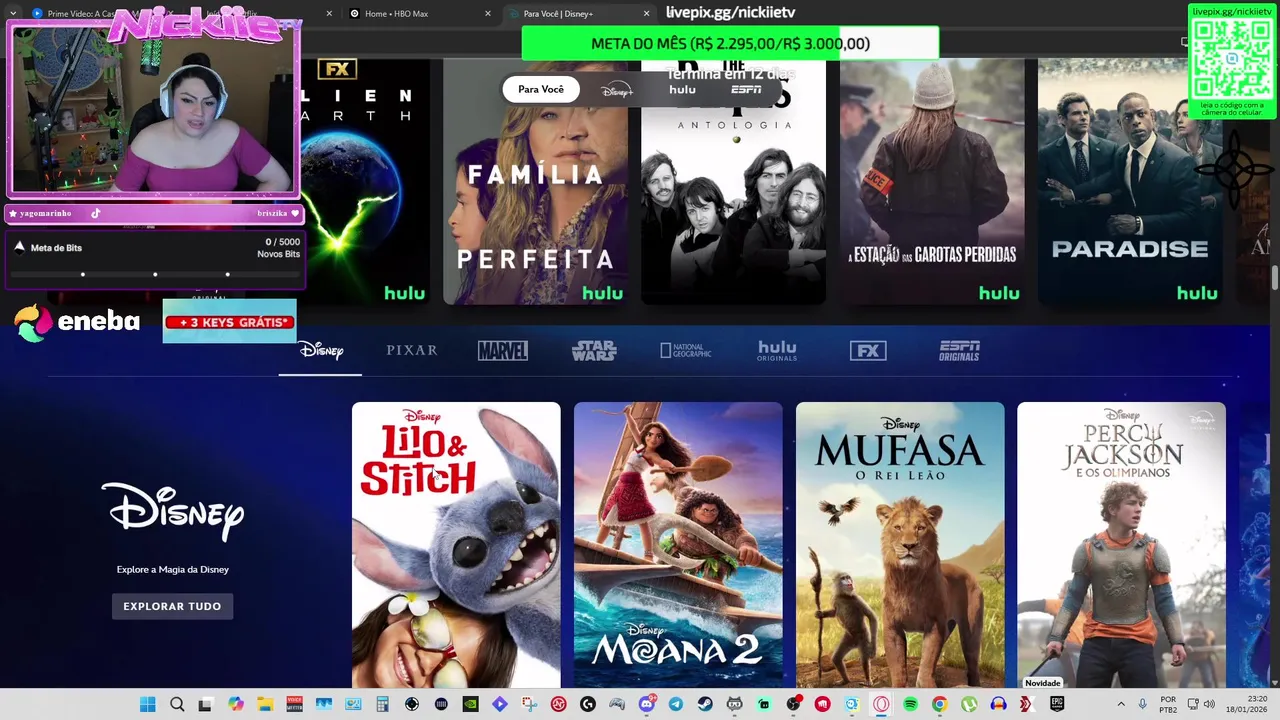
Task: Open Discord from the taskbar
Action: point(647,704)
